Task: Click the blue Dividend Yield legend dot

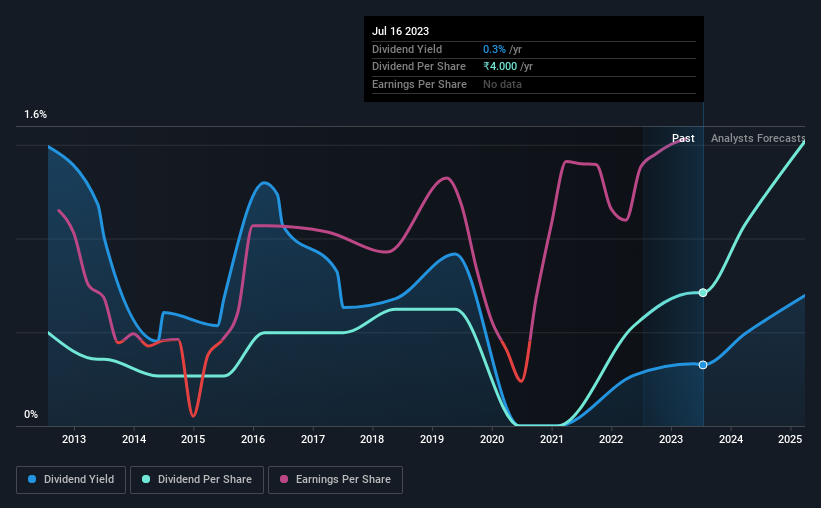Action: (32, 479)
